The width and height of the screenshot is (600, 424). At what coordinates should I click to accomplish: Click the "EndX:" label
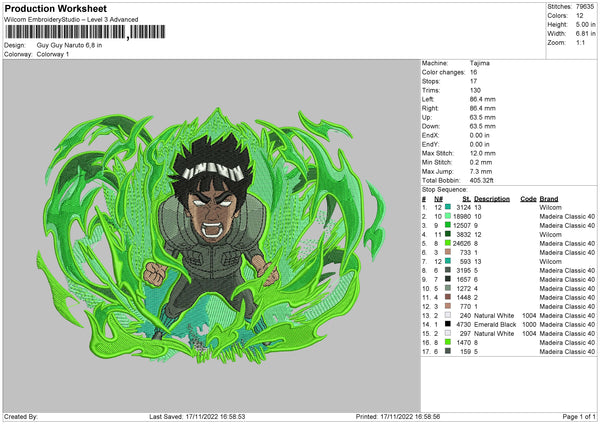tap(430, 135)
